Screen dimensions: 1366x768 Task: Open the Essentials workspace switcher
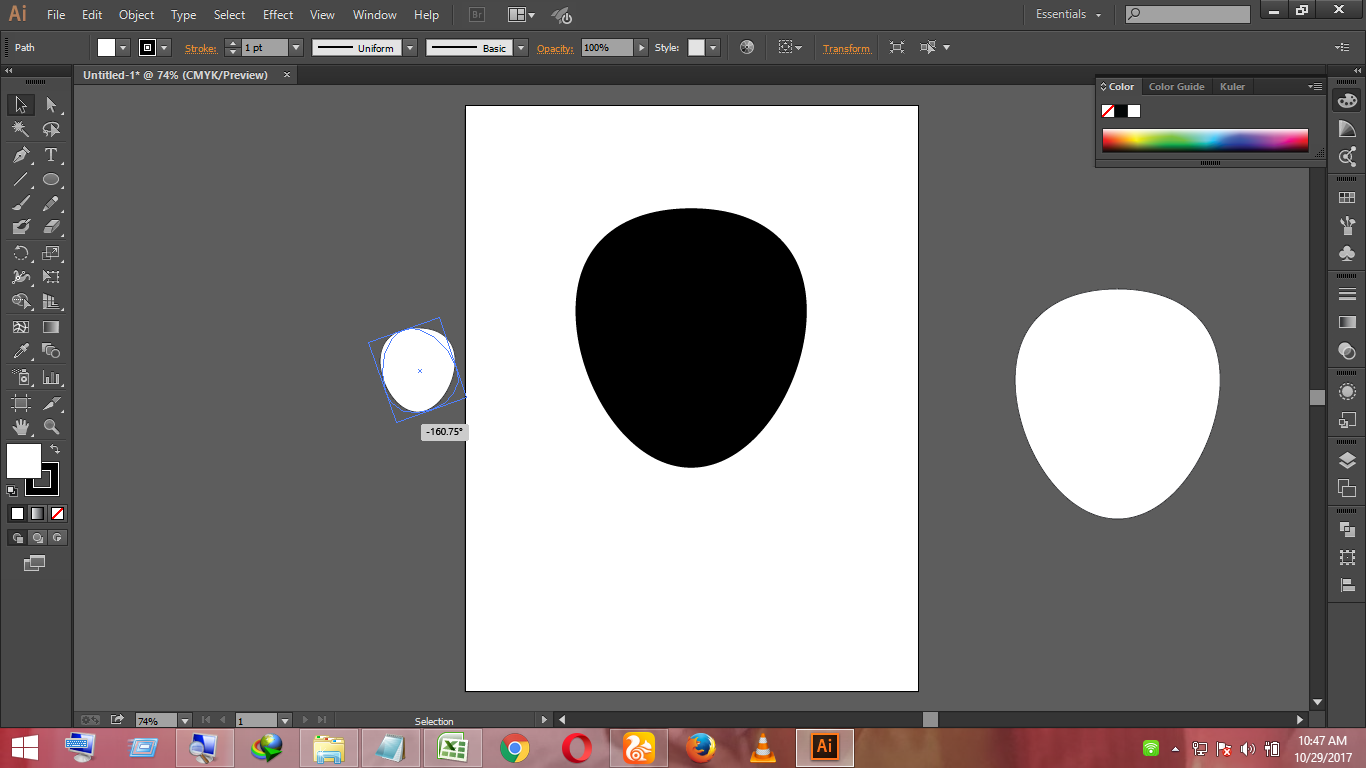click(x=1069, y=14)
